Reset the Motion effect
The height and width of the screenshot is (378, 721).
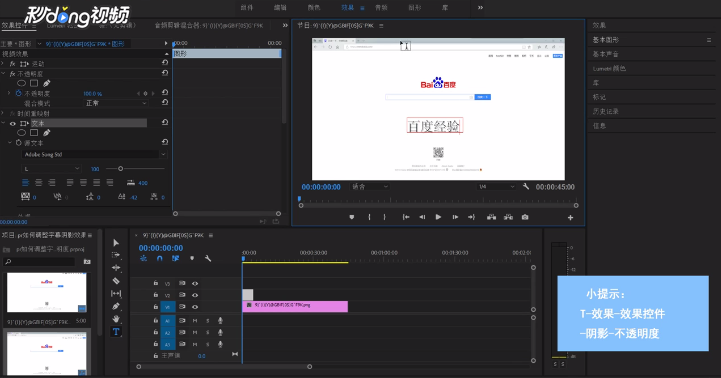click(x=165, y=63)
